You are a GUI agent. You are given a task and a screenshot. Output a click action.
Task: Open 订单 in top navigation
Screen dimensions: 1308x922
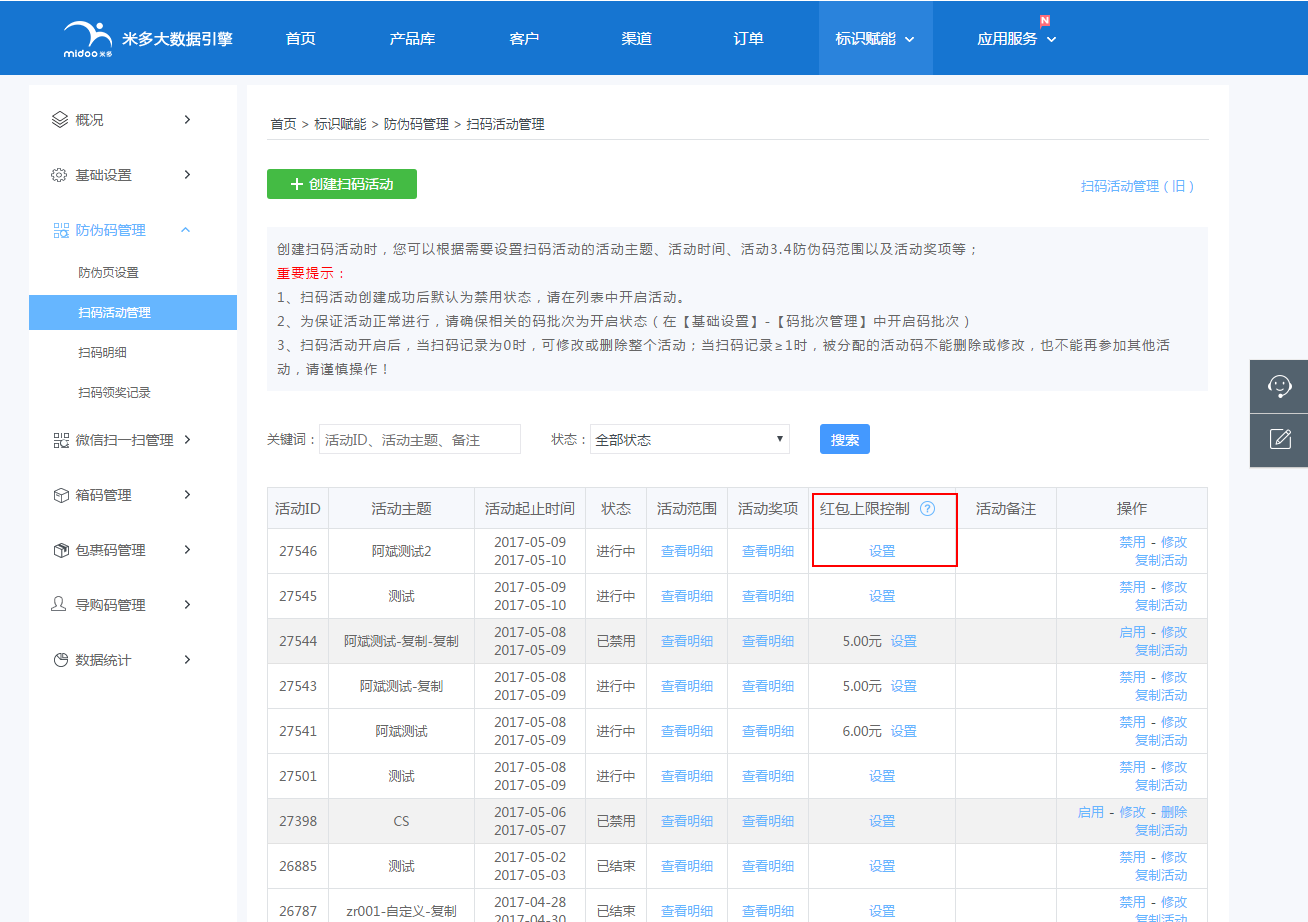pos(748,39)
